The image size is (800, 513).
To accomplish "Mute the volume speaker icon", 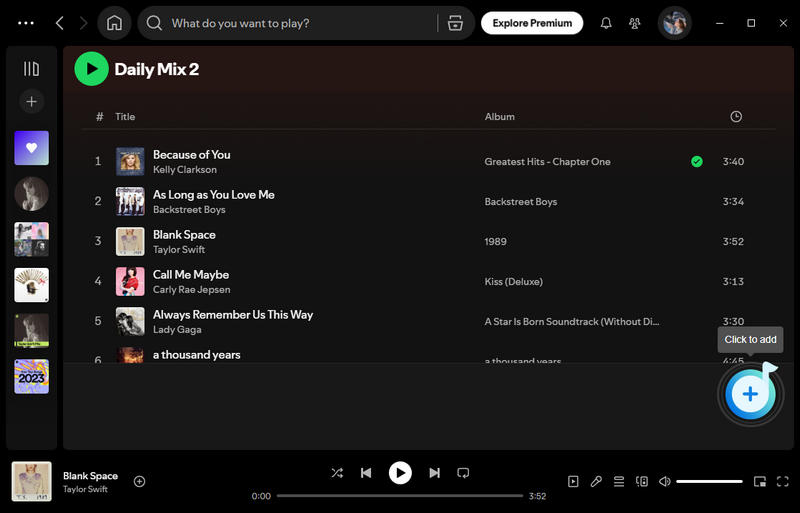I will [664, 481].
